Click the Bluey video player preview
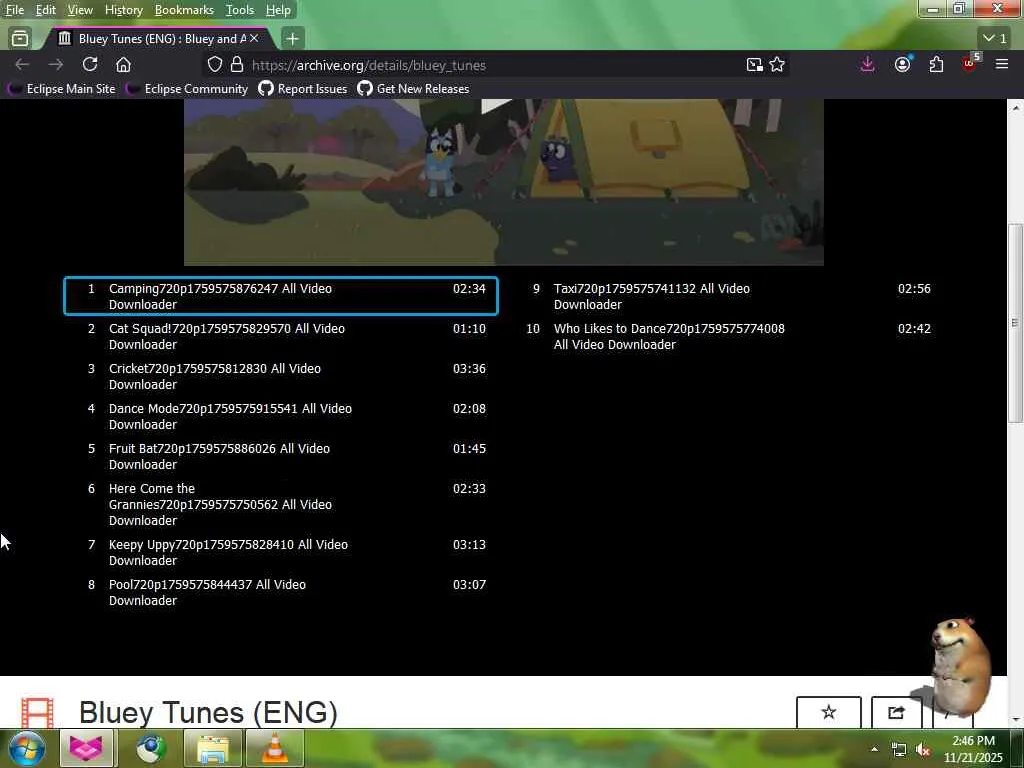The image size is (1024, 768). pyautogui.click(x=504, y=182)
